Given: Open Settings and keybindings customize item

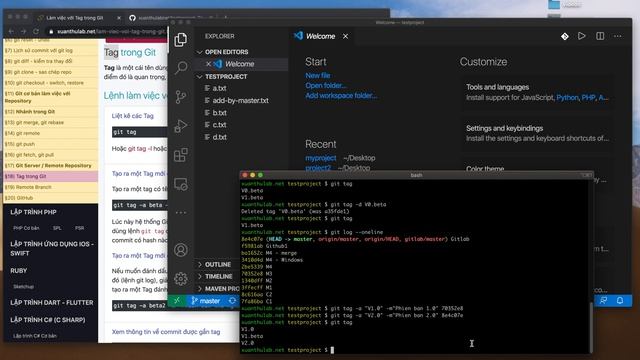Looking at the screenshot, I should 537,133.
